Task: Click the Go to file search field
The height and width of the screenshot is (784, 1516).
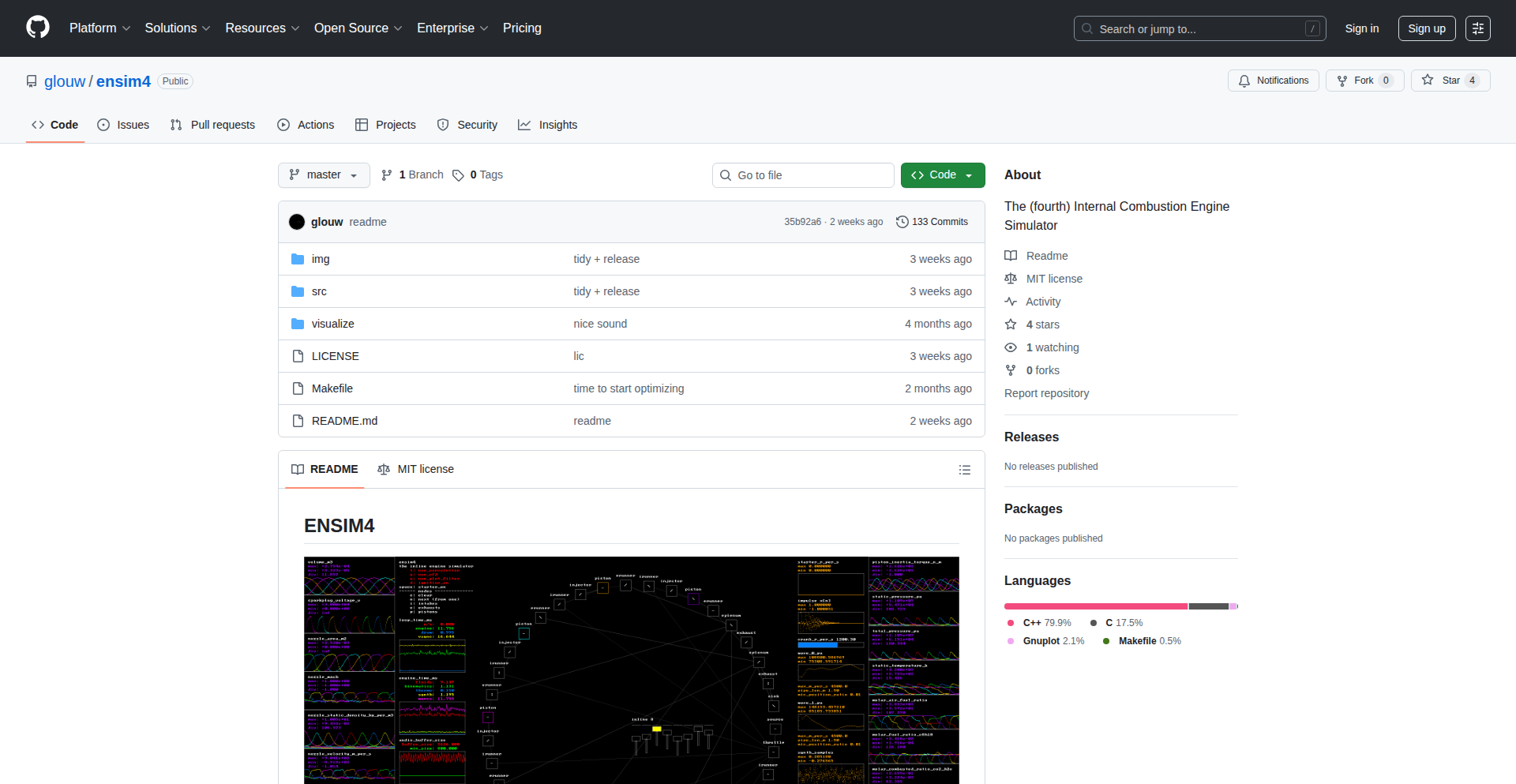Action: click(x=803, y=175)
